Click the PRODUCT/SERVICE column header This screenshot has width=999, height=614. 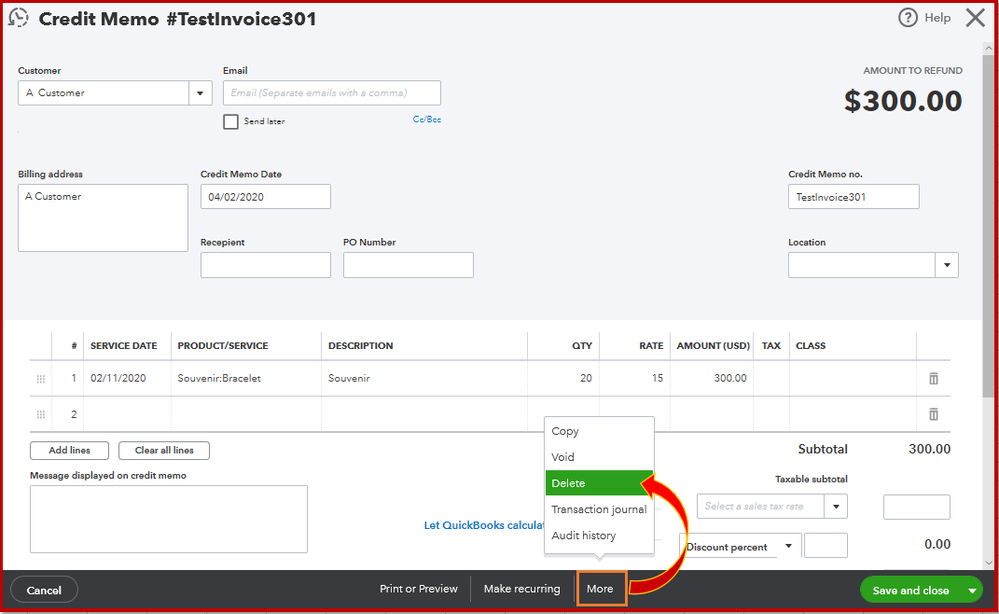223,346
